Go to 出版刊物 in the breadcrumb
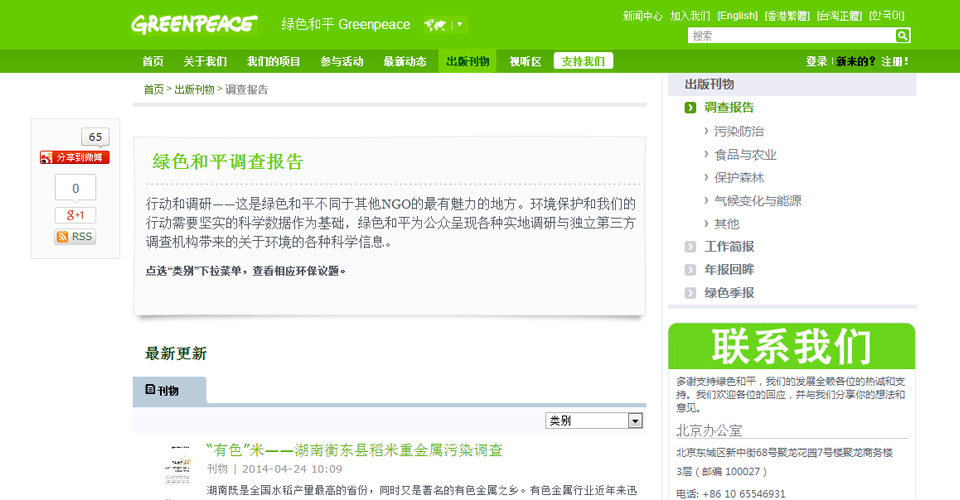The height and width of the screenshot is (500, 960). click(194, 89)
